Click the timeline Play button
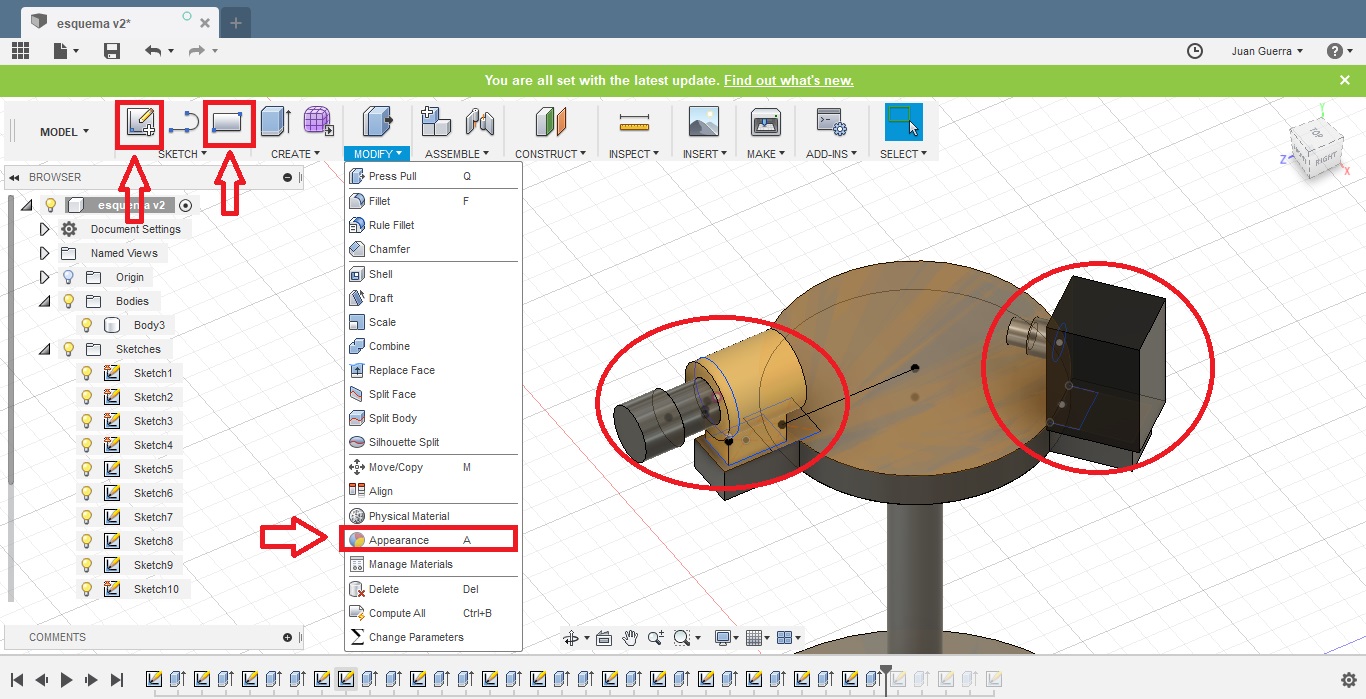 tap(66, 680)
